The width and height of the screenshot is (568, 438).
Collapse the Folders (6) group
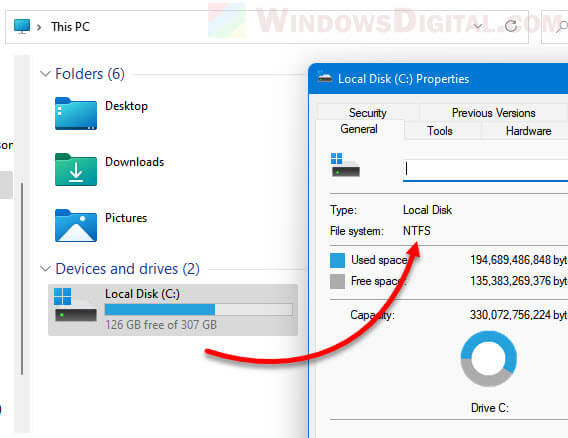(45, 74)
